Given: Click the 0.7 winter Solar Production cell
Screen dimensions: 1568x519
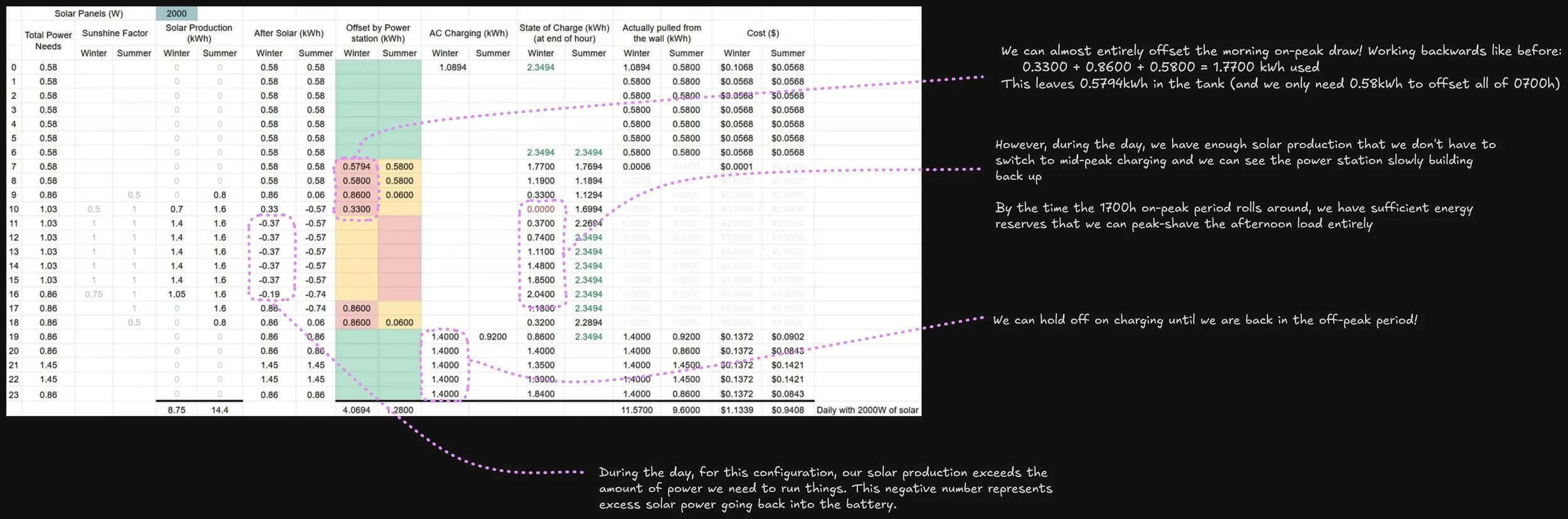Looking at the screenshot, I should point(176,209).
